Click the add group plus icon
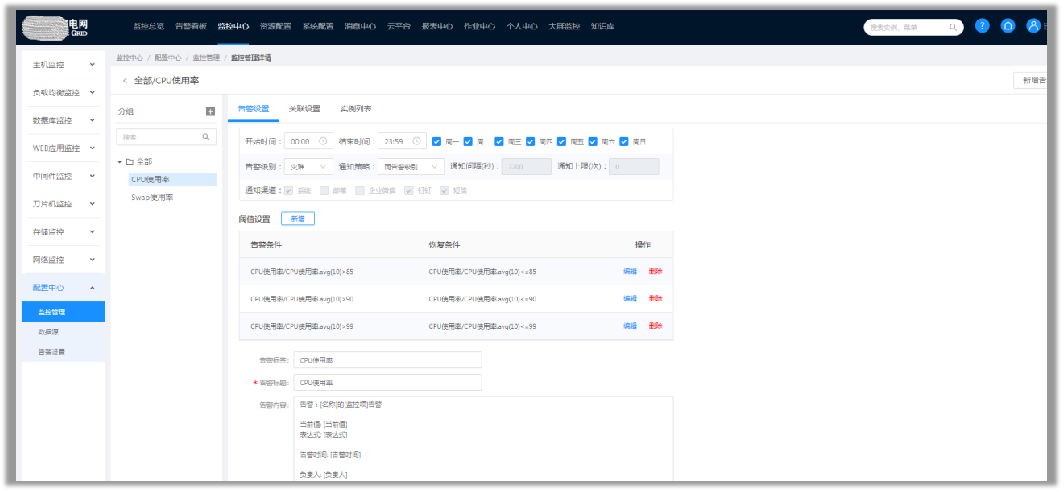This screenshot has height=492, width=1064. (210, 112)
